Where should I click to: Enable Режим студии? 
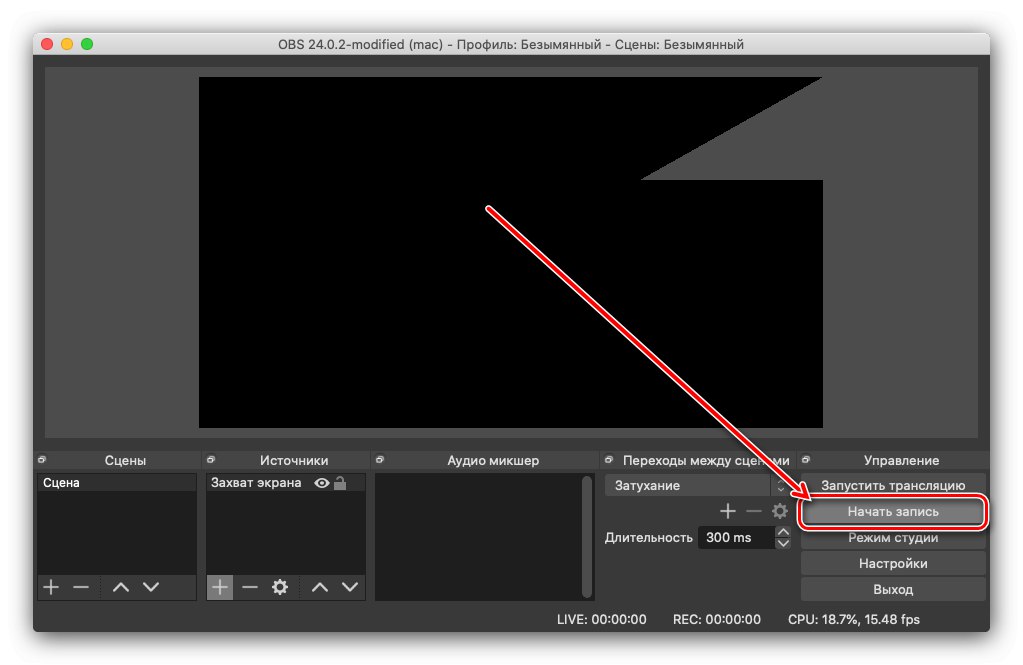coord(893,538)
